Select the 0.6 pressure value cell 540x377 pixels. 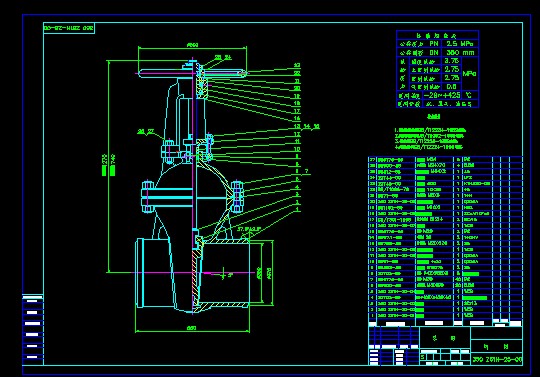(451, 86)
